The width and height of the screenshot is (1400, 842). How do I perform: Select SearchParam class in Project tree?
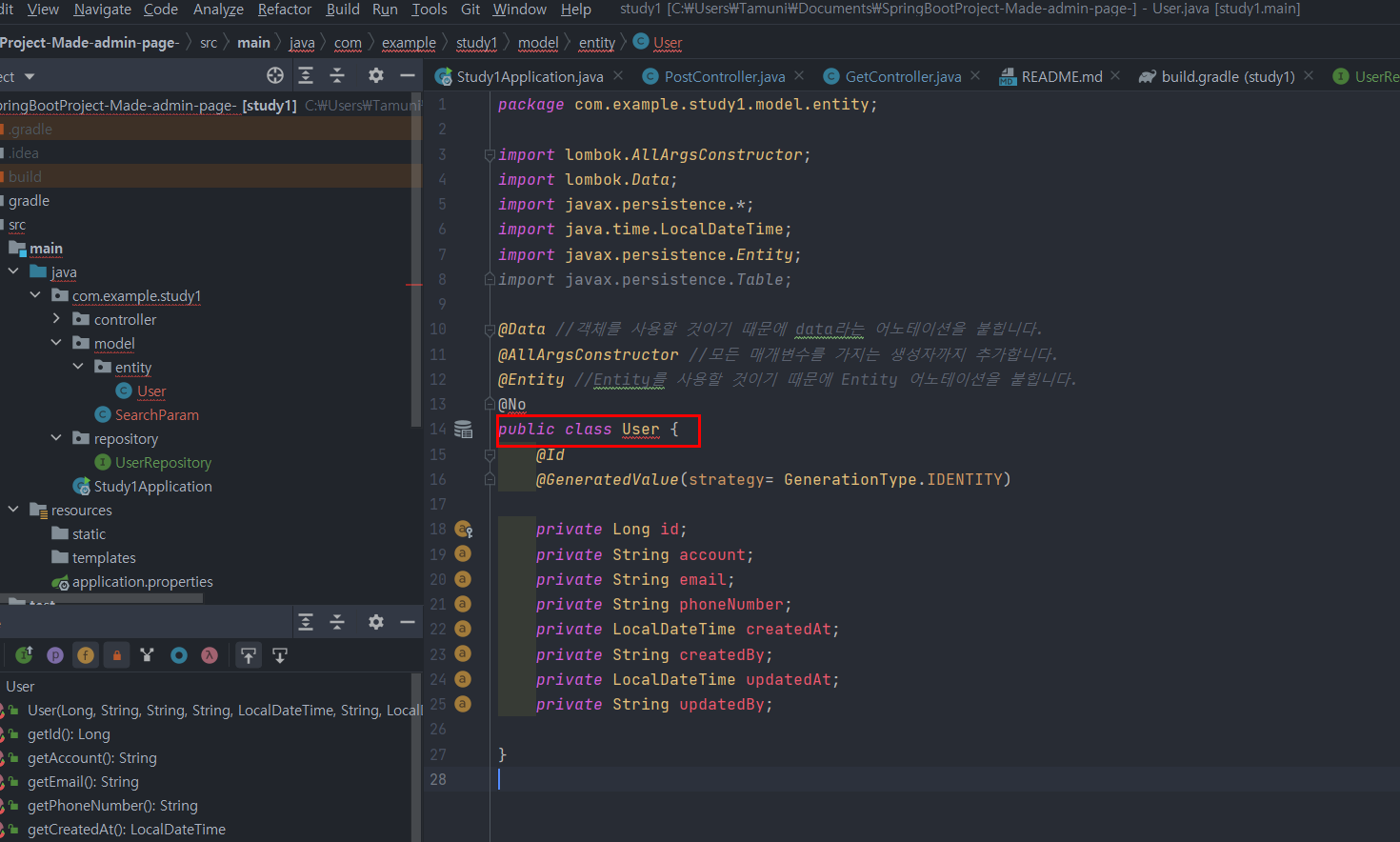[157, 414]
